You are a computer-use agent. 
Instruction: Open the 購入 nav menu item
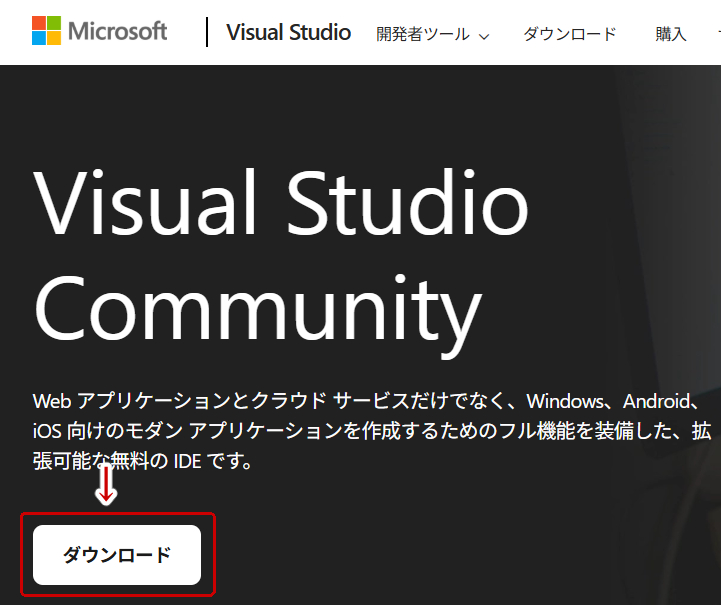[x=671, y=34]
